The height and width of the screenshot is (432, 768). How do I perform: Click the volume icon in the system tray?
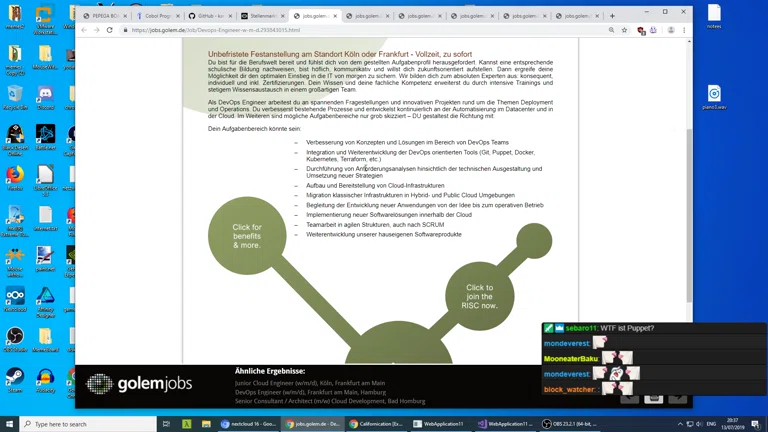pyautogui.click(x=699, y=424)
